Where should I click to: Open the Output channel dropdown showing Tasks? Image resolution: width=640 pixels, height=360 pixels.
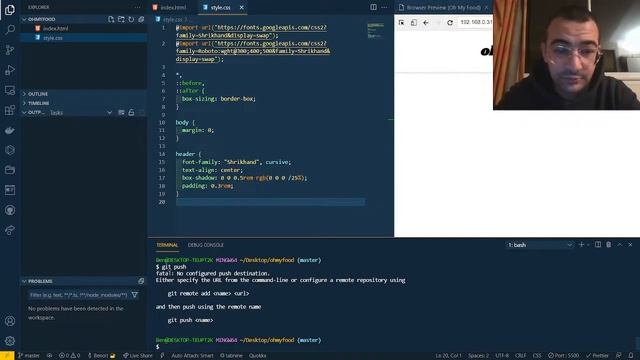[x=81, y=112]
